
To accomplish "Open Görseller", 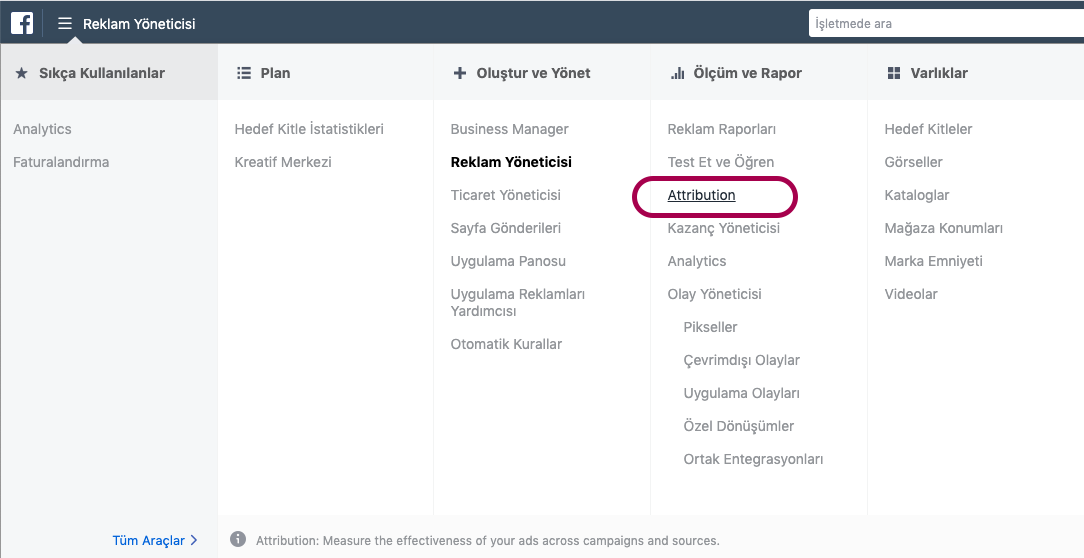I will coord(913,162).
